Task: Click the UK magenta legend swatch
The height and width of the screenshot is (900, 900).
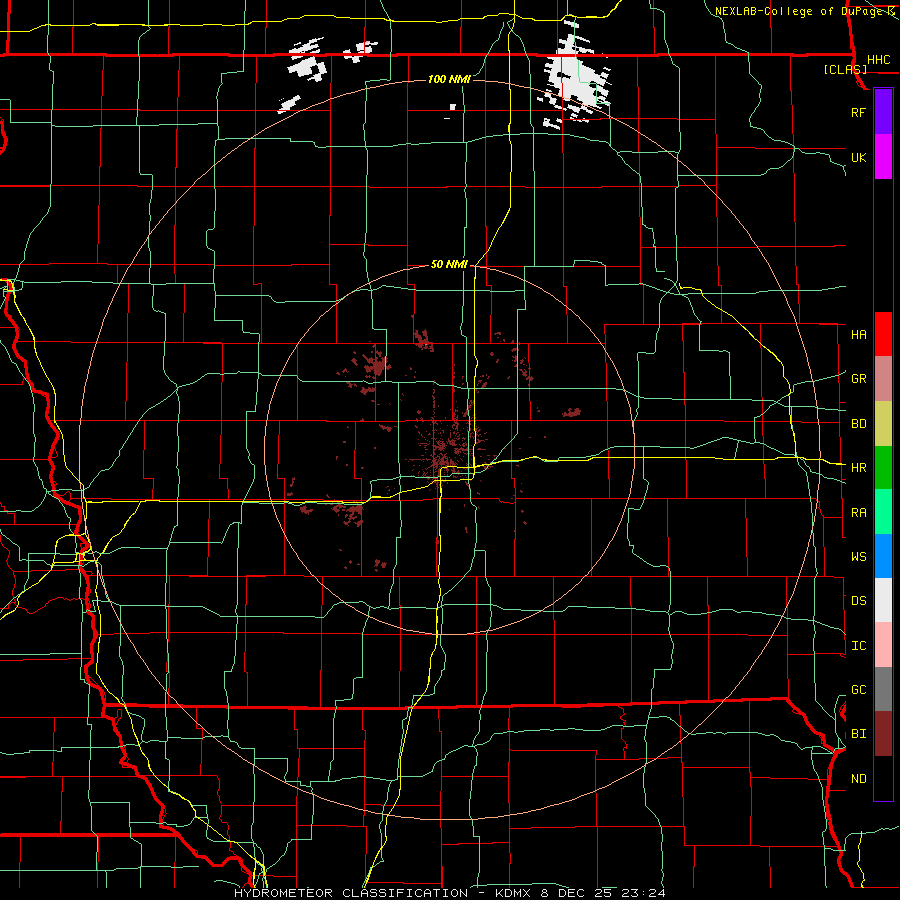Action: pos(883,157)
